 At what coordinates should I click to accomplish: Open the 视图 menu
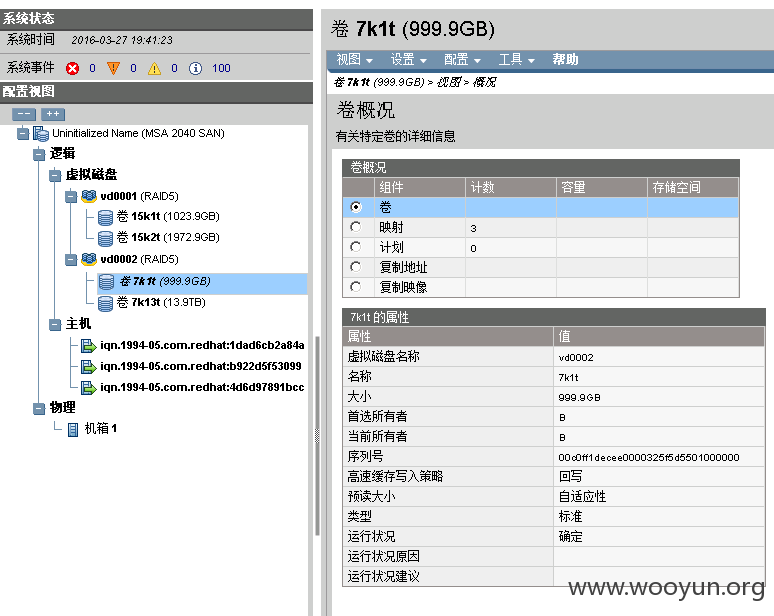coord(354,60)
